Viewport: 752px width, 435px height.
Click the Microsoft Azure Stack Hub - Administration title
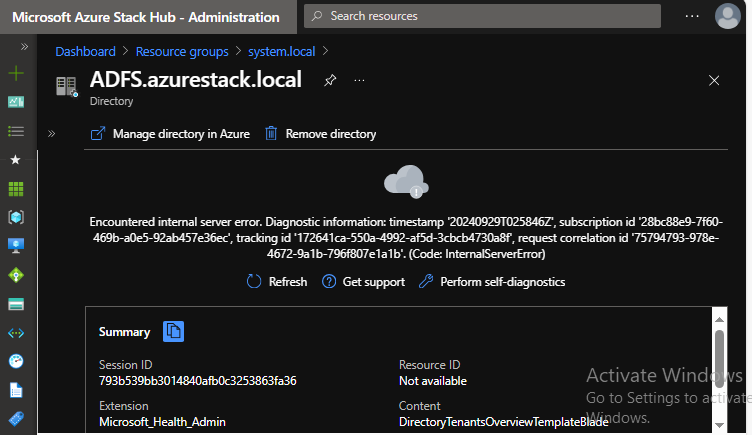pyautogui.click(x=146, y=17)
